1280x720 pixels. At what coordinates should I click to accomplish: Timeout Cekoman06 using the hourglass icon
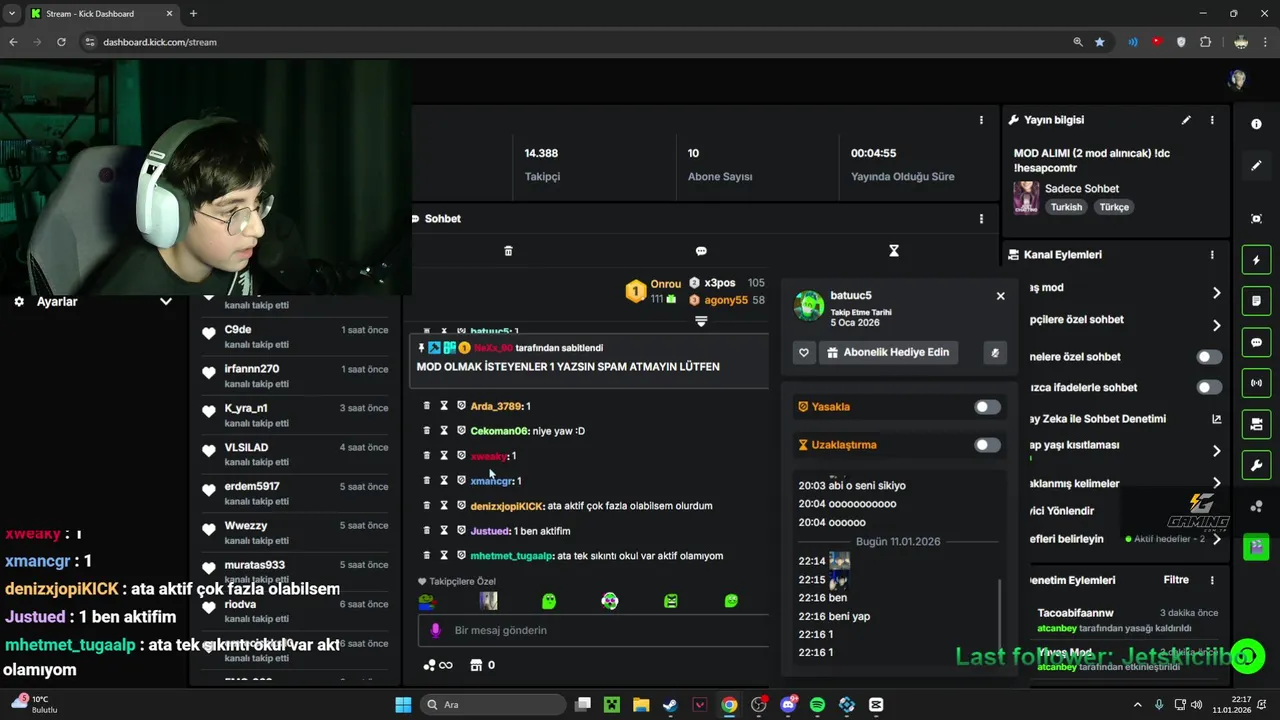[444, 431]
